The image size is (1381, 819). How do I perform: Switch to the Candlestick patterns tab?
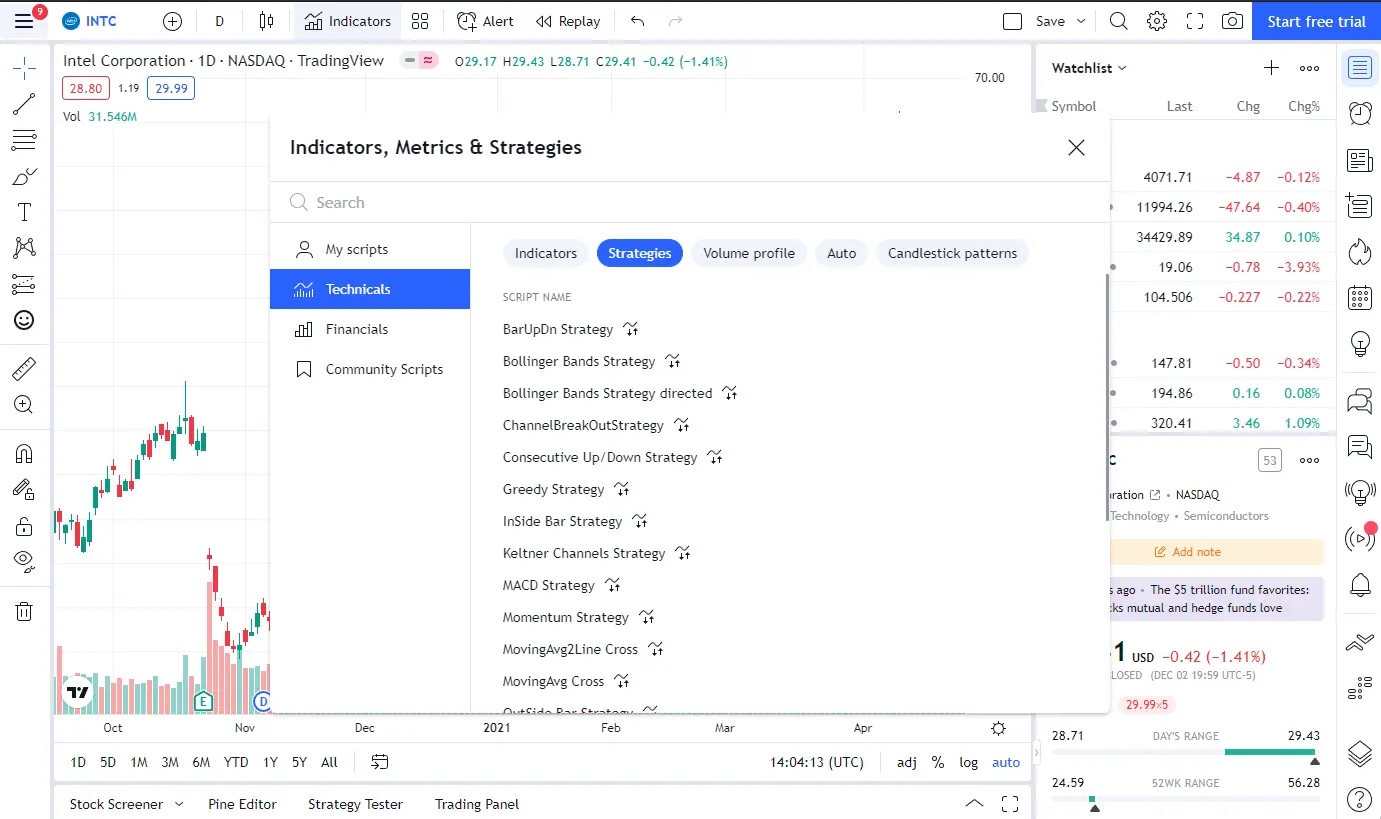[952, 253]
